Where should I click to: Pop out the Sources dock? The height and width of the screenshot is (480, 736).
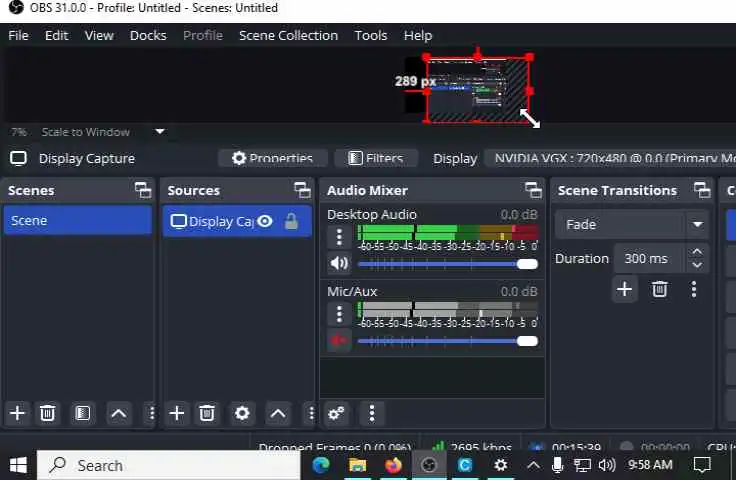[x=302, y=190]
